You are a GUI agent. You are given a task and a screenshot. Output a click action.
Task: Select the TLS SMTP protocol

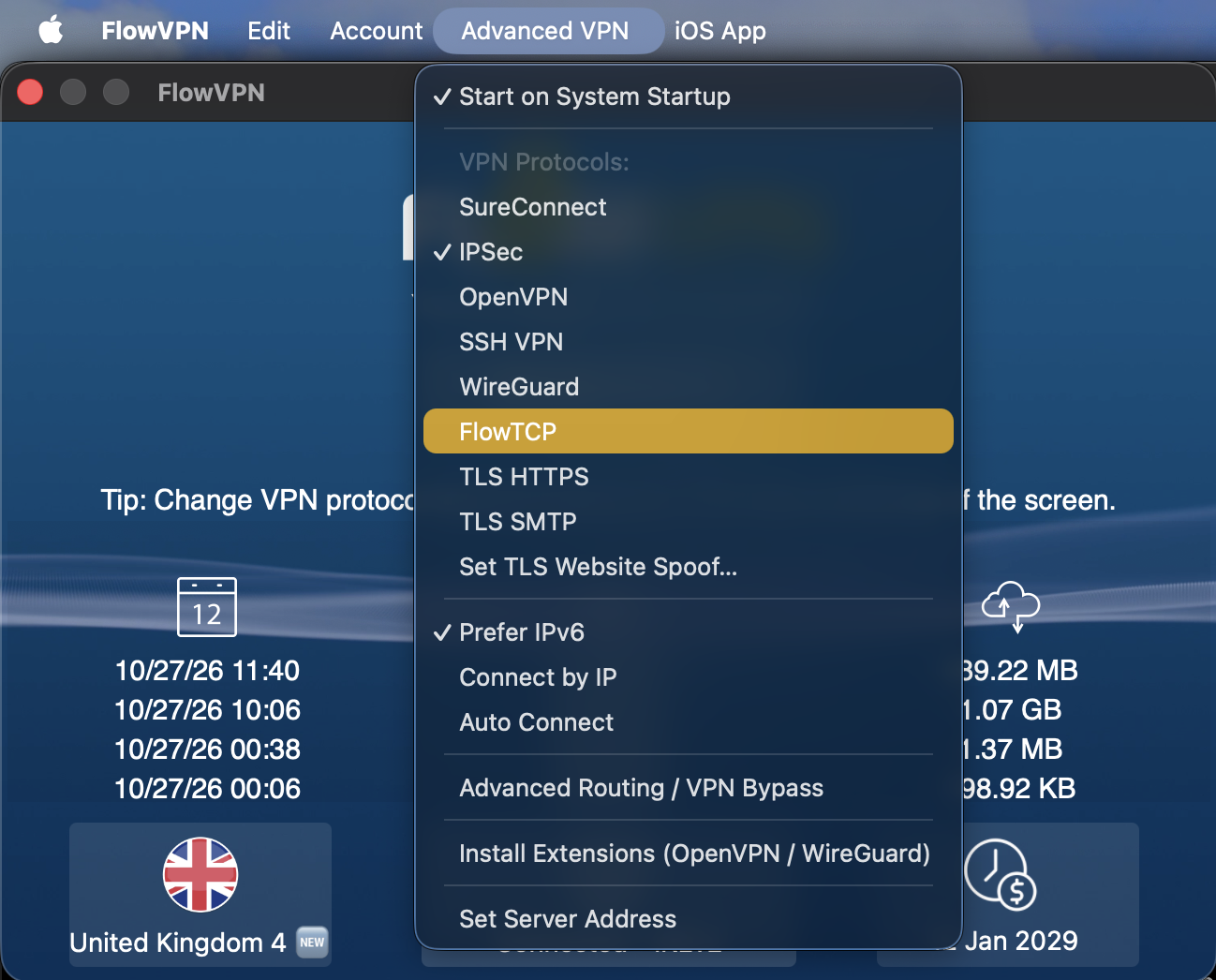689,522
